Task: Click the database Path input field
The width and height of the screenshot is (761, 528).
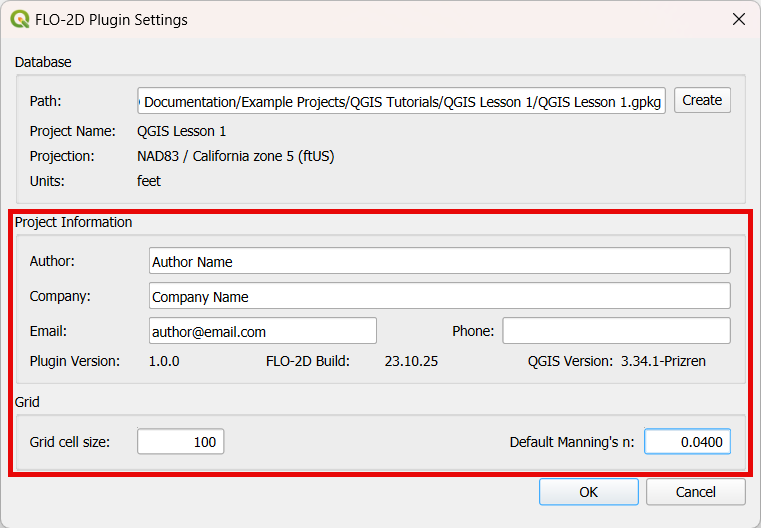Action: [x=401, y=101]
